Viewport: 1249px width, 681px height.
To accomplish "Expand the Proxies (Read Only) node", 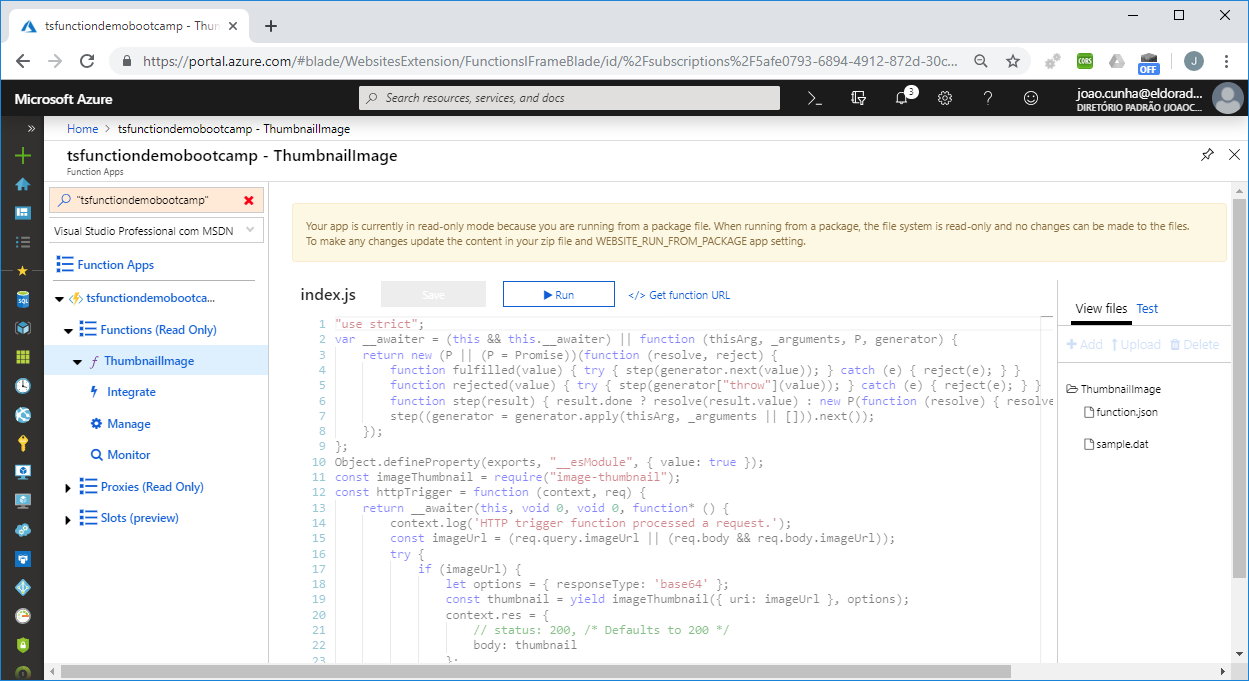I will 68,487.
